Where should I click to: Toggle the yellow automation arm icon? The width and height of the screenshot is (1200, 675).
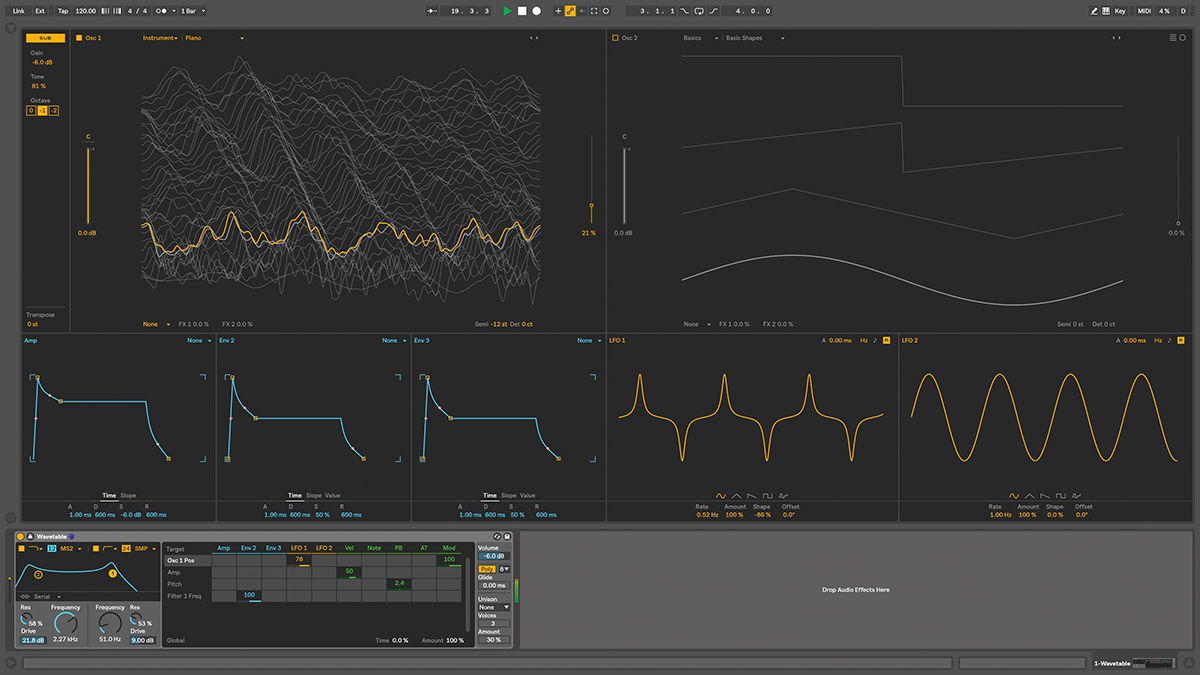(570, 11)
